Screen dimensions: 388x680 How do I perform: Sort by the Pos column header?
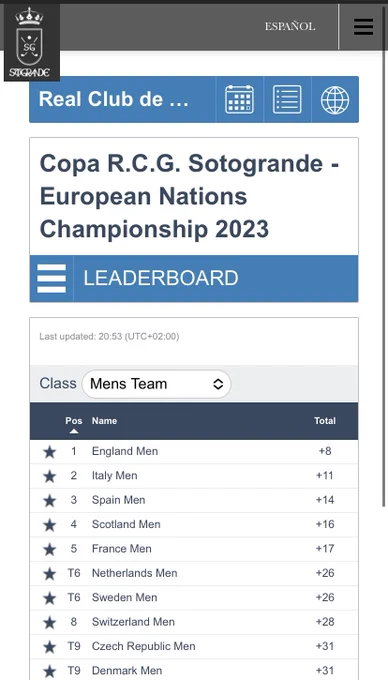[74, 424]
